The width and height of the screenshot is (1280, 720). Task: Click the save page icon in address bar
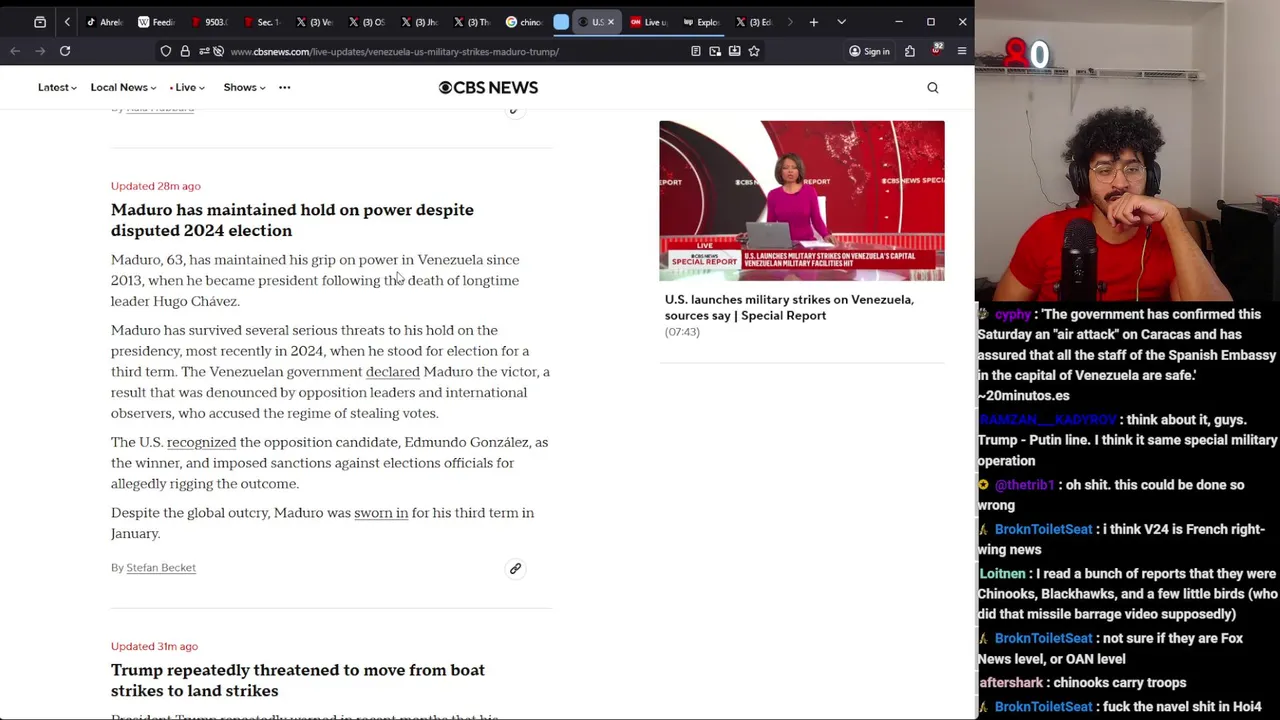[x=734, y=51]
